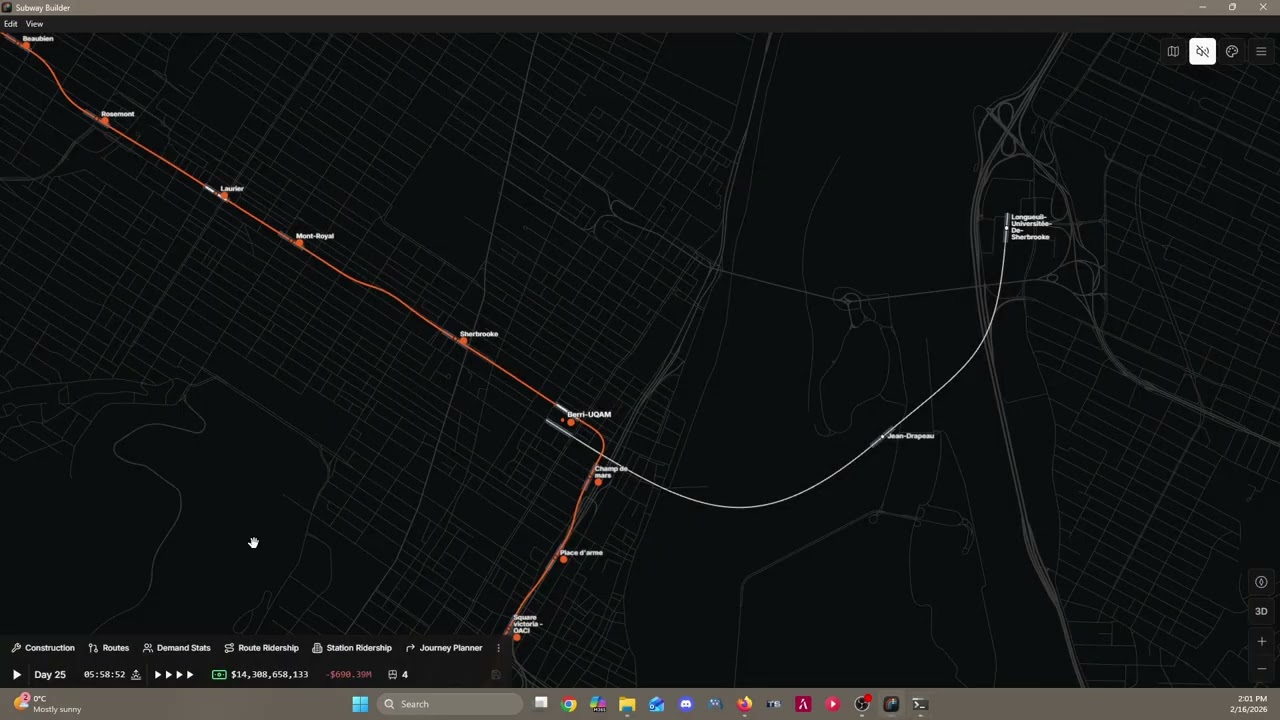Viewport: 1280px width, 720px height.
Task: Select the Beaubien station
Action: tap(26, 45)
